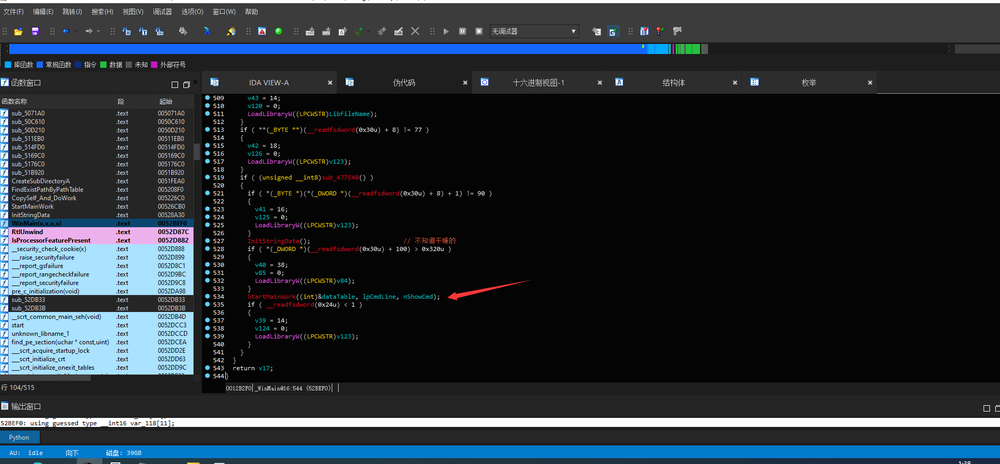This screenshot has height=464, width=1000.
Task: Toggle breakpoint dot at line 534
Action: tap(207, 297)
